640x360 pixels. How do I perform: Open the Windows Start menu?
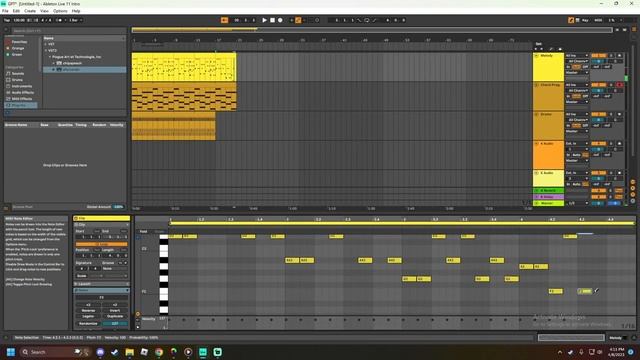point(11,352)
